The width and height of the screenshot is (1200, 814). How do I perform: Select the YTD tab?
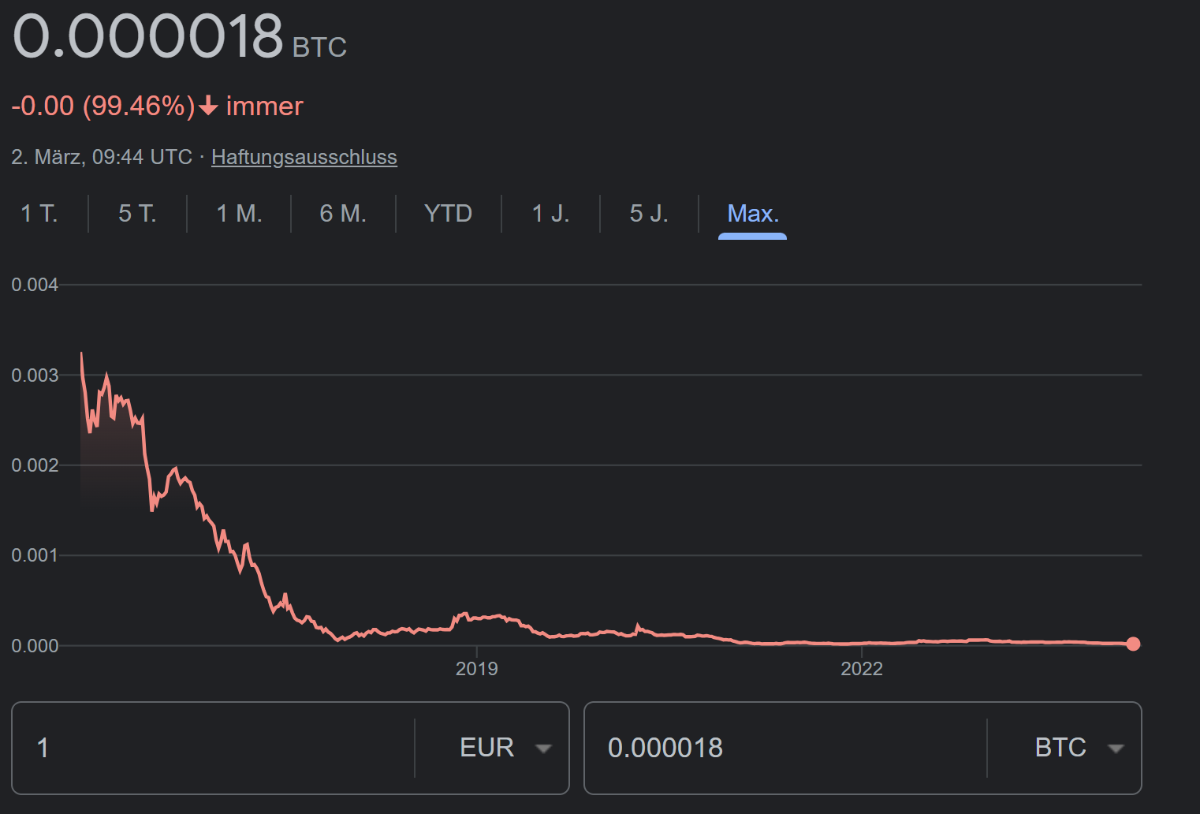448,213
